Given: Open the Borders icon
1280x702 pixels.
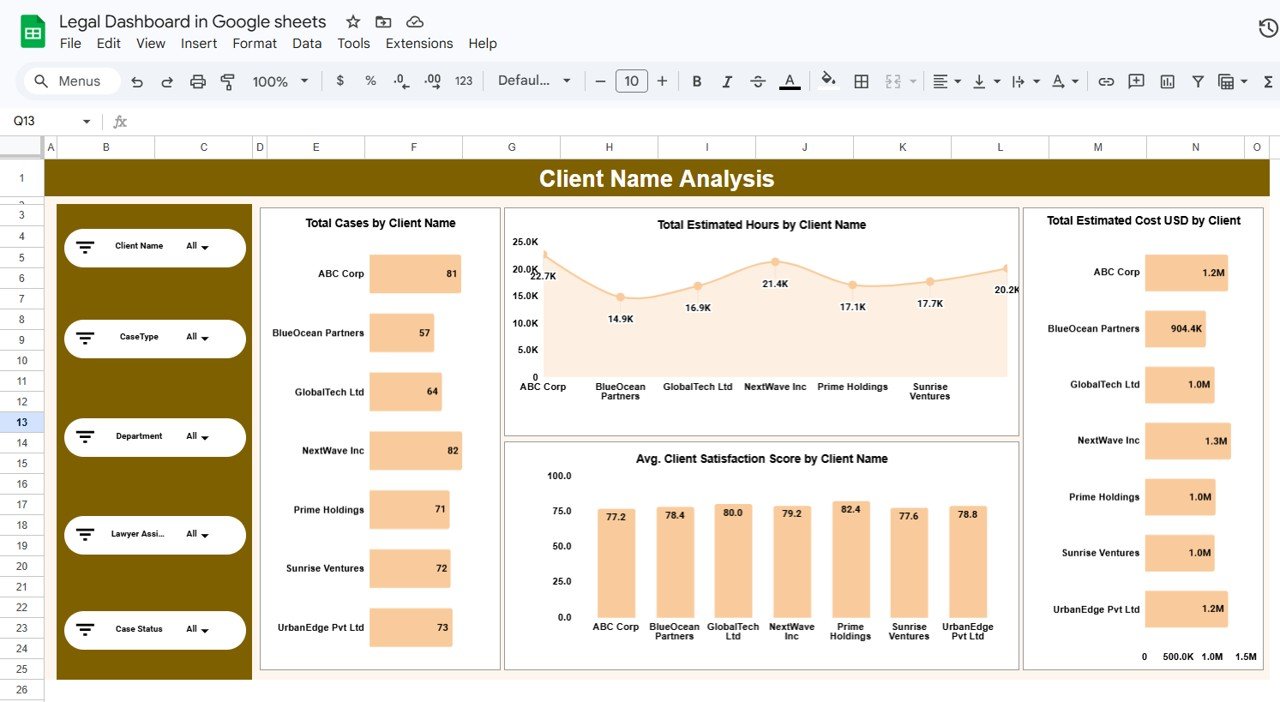Looking at the screenshot, I should point(861,81).
